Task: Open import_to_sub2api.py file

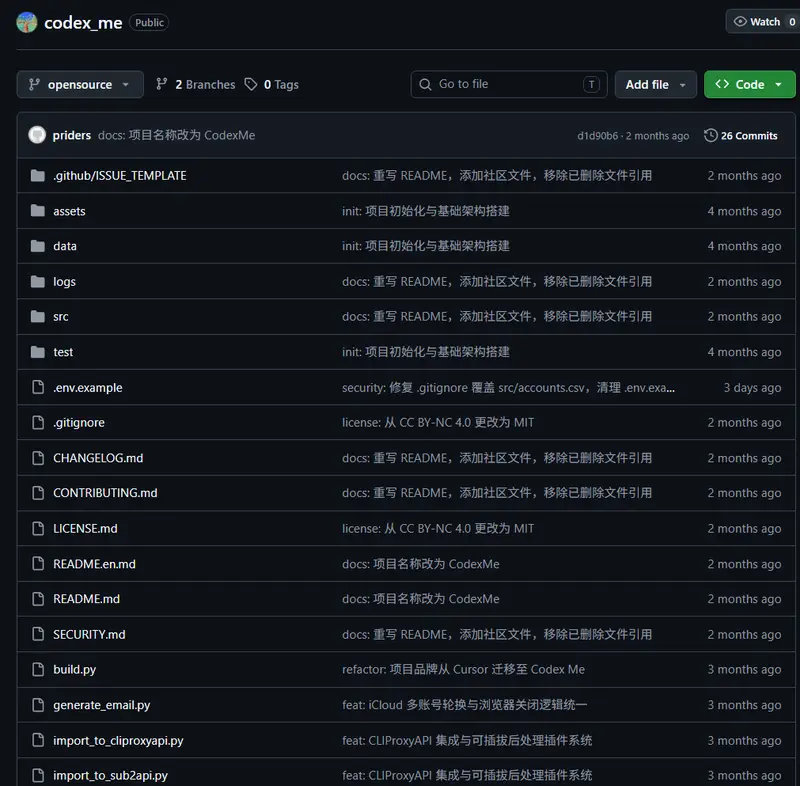Action: [x=110, y=775]
